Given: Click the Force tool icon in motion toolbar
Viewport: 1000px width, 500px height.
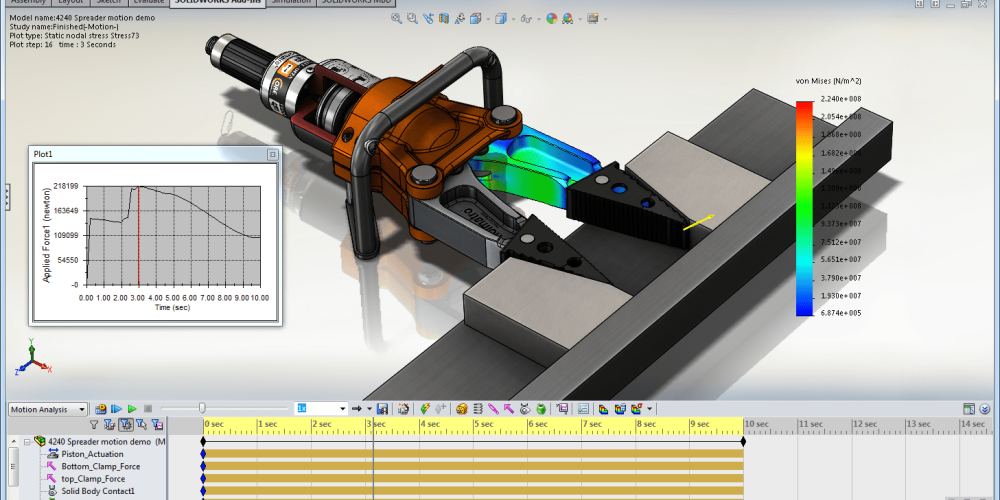Looking at the screenshot, I should pyautogui.click(x=509, y=409).
